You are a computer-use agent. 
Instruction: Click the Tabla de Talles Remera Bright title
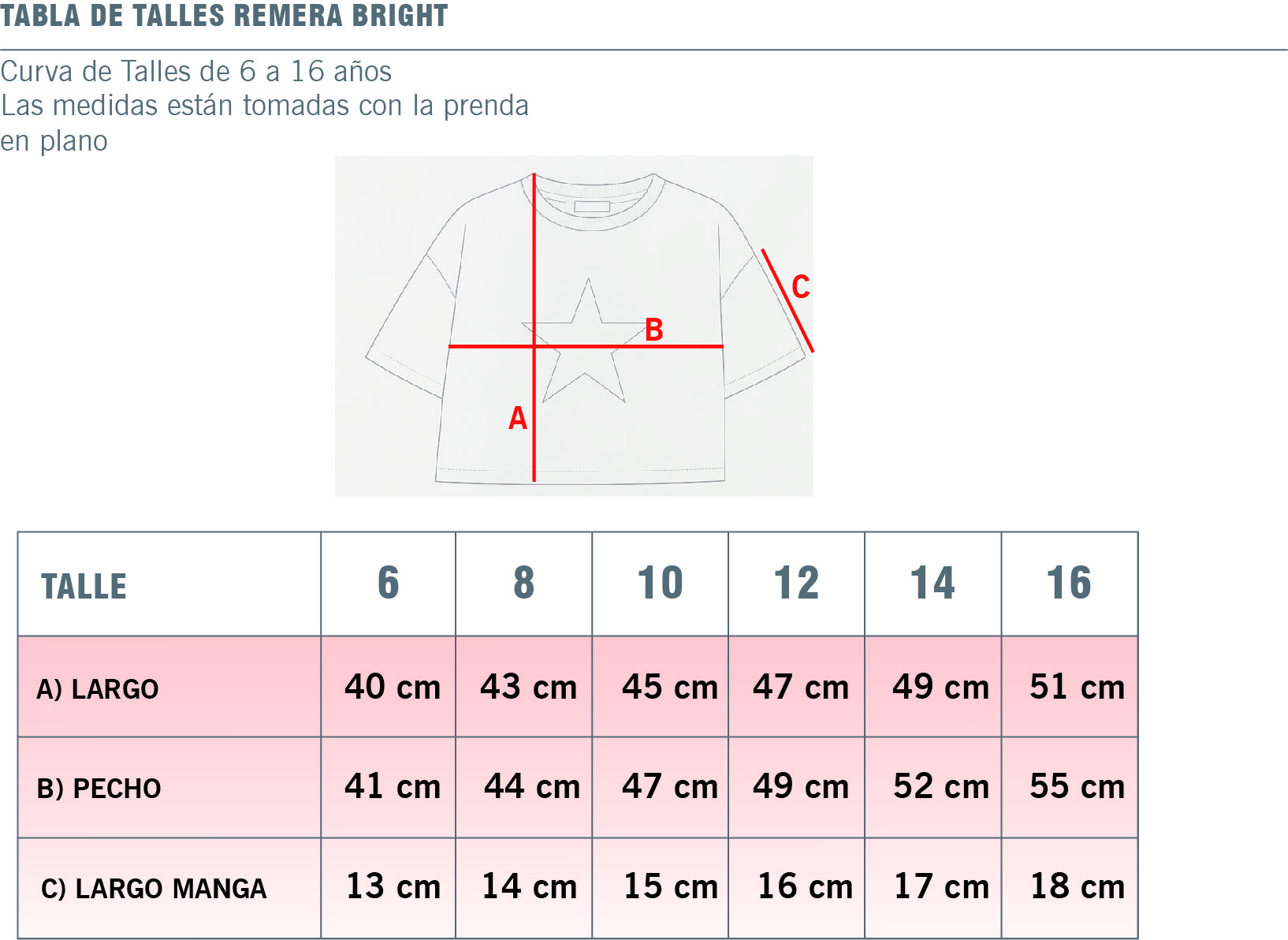pyautogui.click(x=224, y=16)
